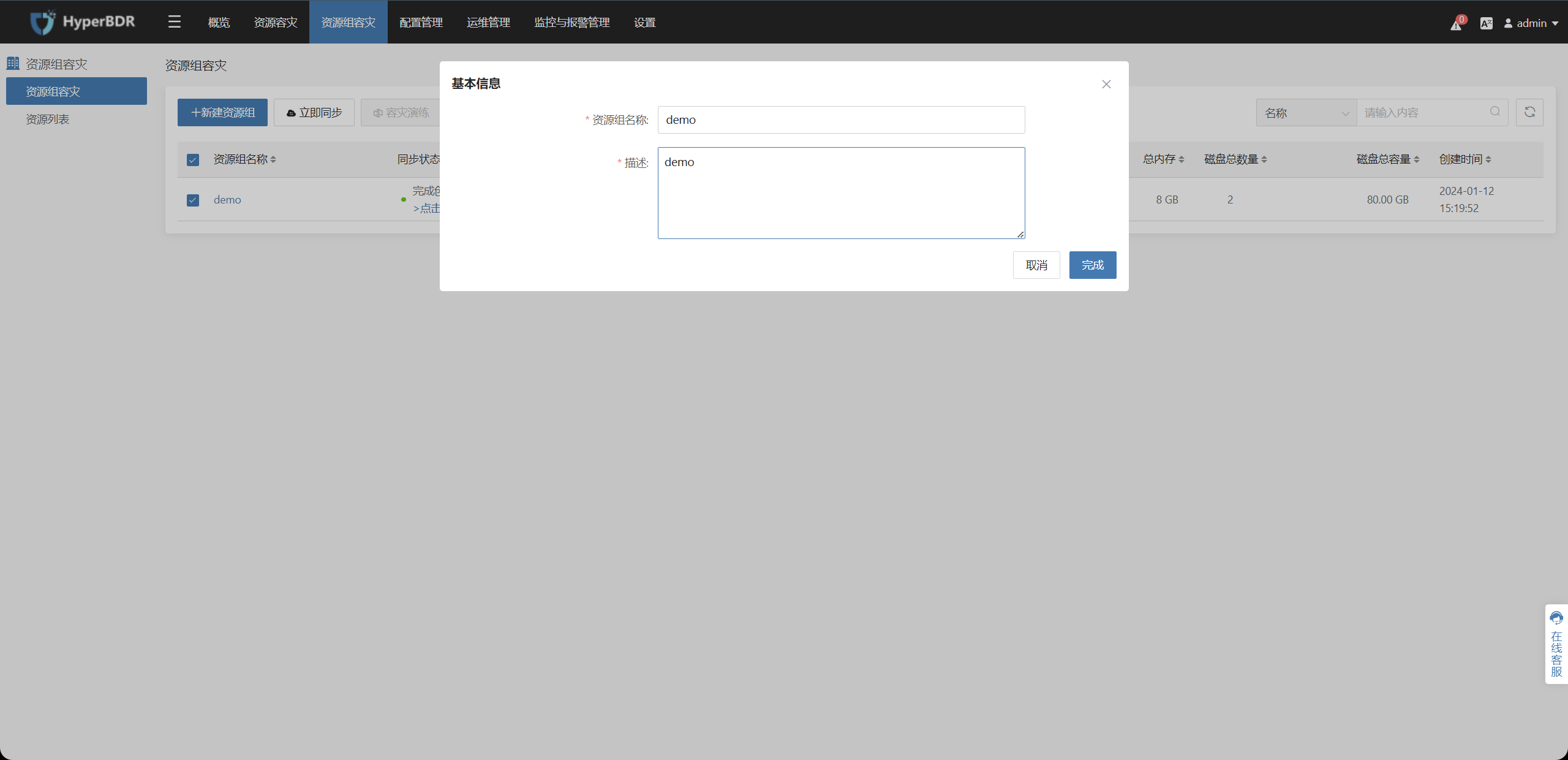Sort by 磁盘总数量 column arrows
The width and height of the screenshot is (1568, 760).
click(1264, 159)
